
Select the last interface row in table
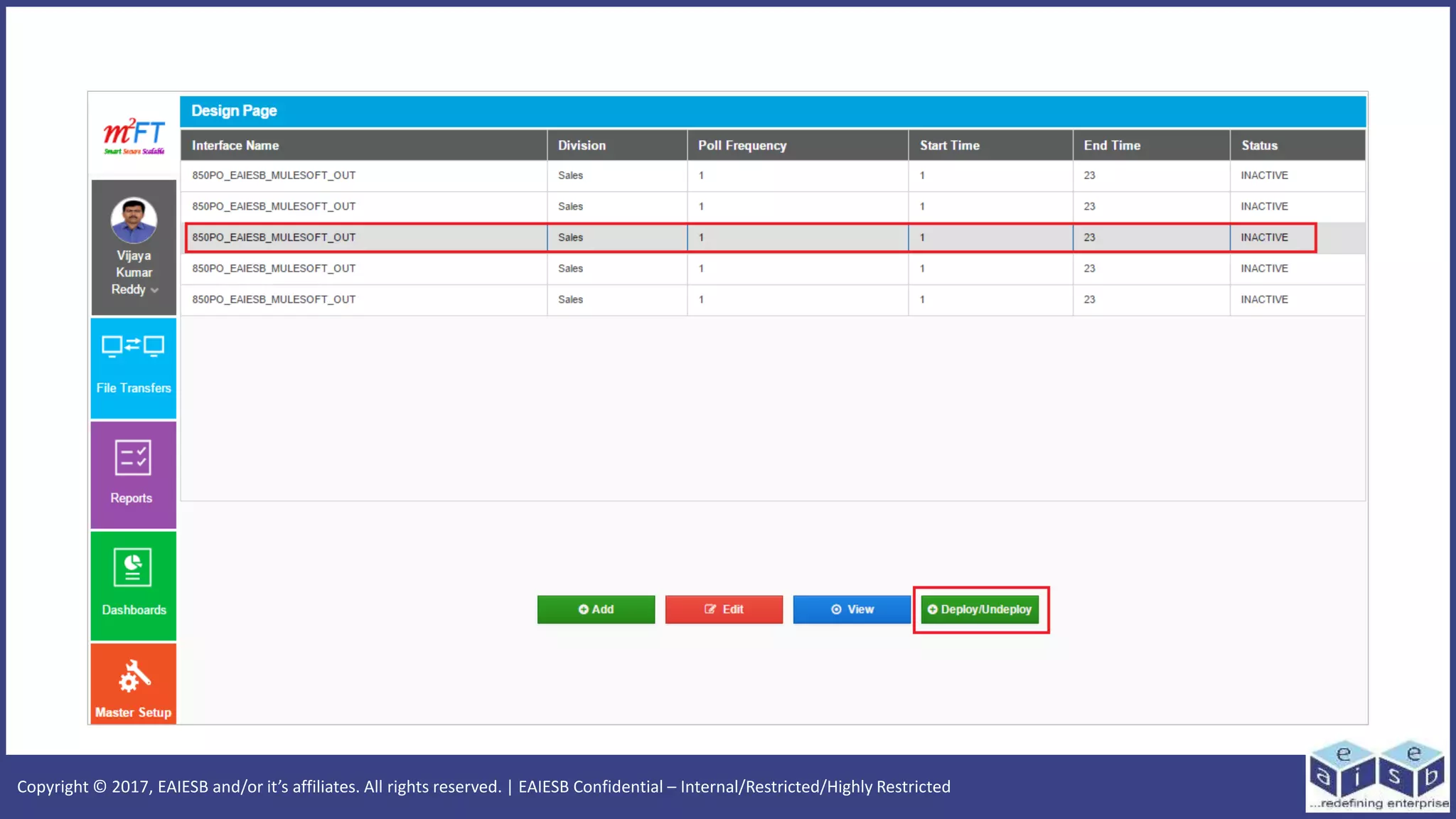274,299
